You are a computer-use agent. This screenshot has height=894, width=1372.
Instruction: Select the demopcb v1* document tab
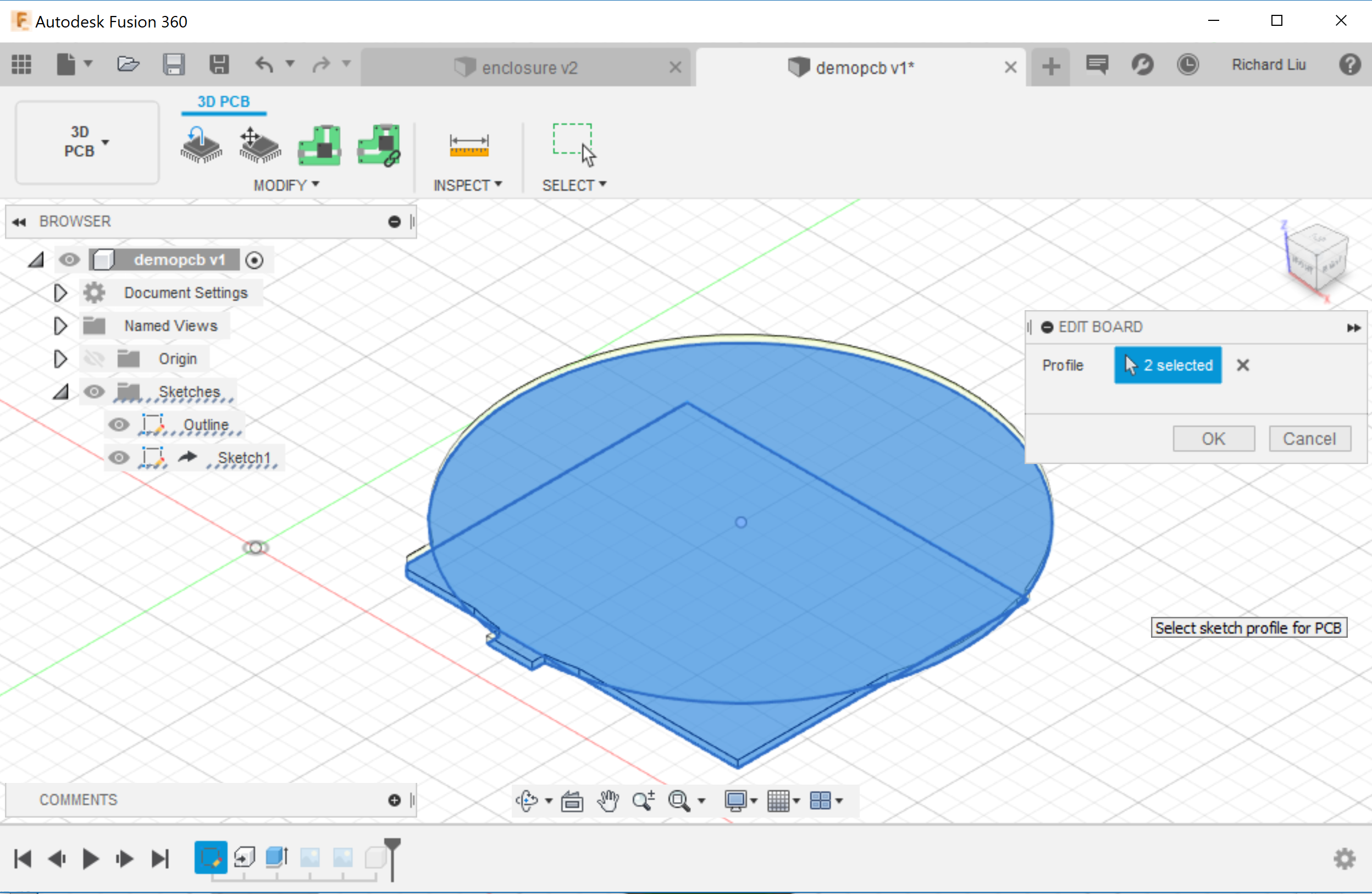(x=861, y=68)
